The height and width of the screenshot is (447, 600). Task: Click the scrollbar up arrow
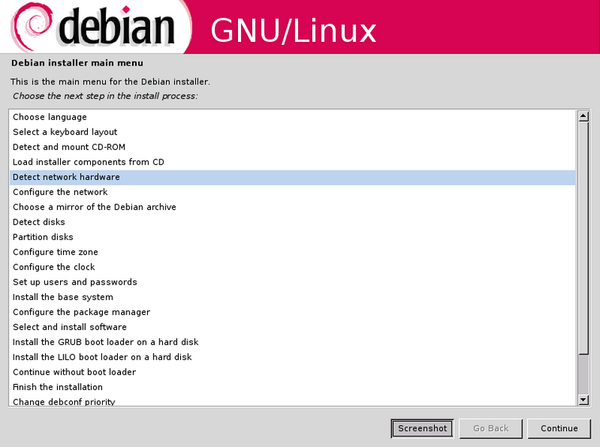(x=583, y=116)
